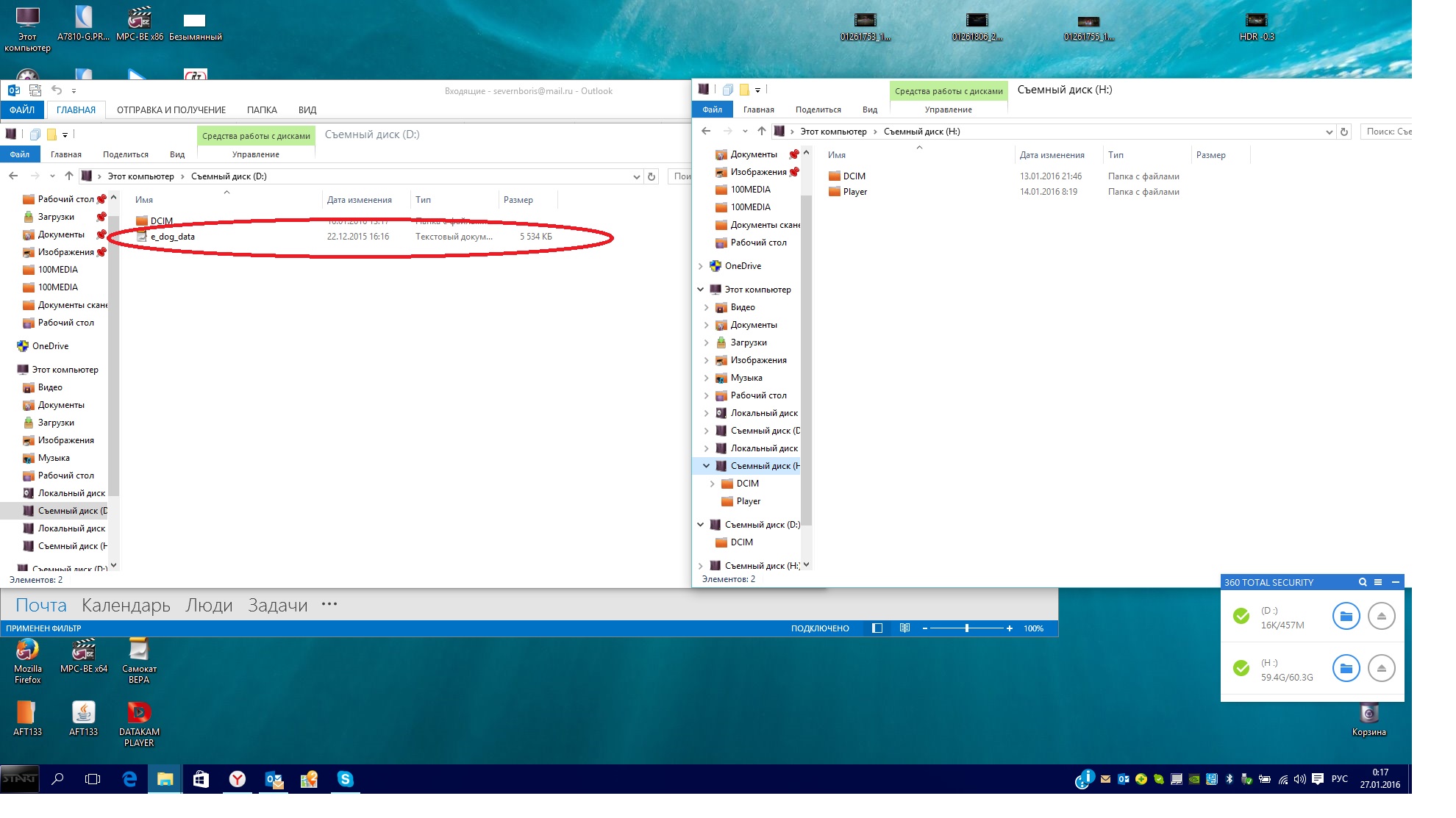
Task: Open address bar dropdown in H: window
Action: [1329, 132]
